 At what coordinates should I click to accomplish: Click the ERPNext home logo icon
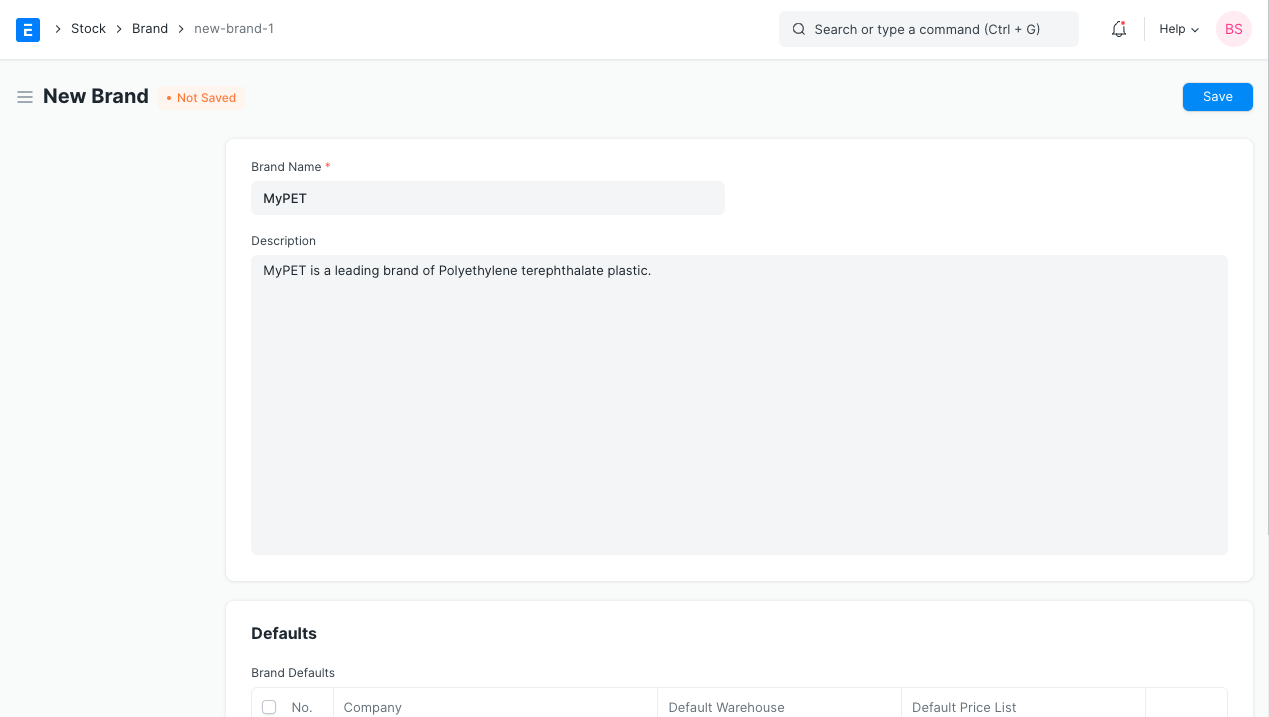28,29
